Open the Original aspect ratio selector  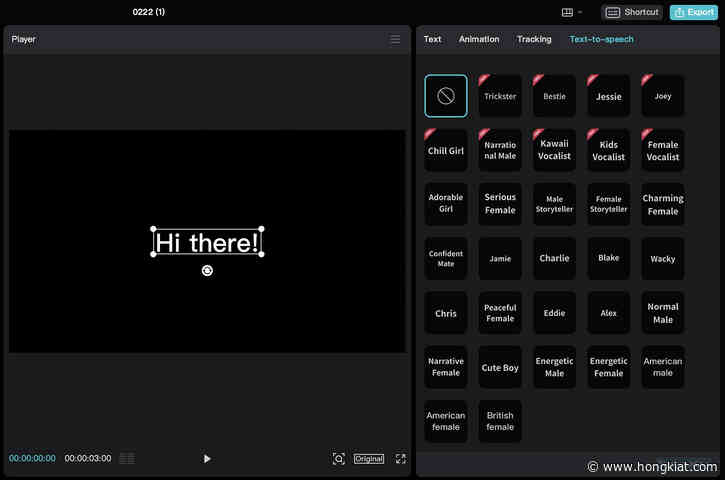369,459
